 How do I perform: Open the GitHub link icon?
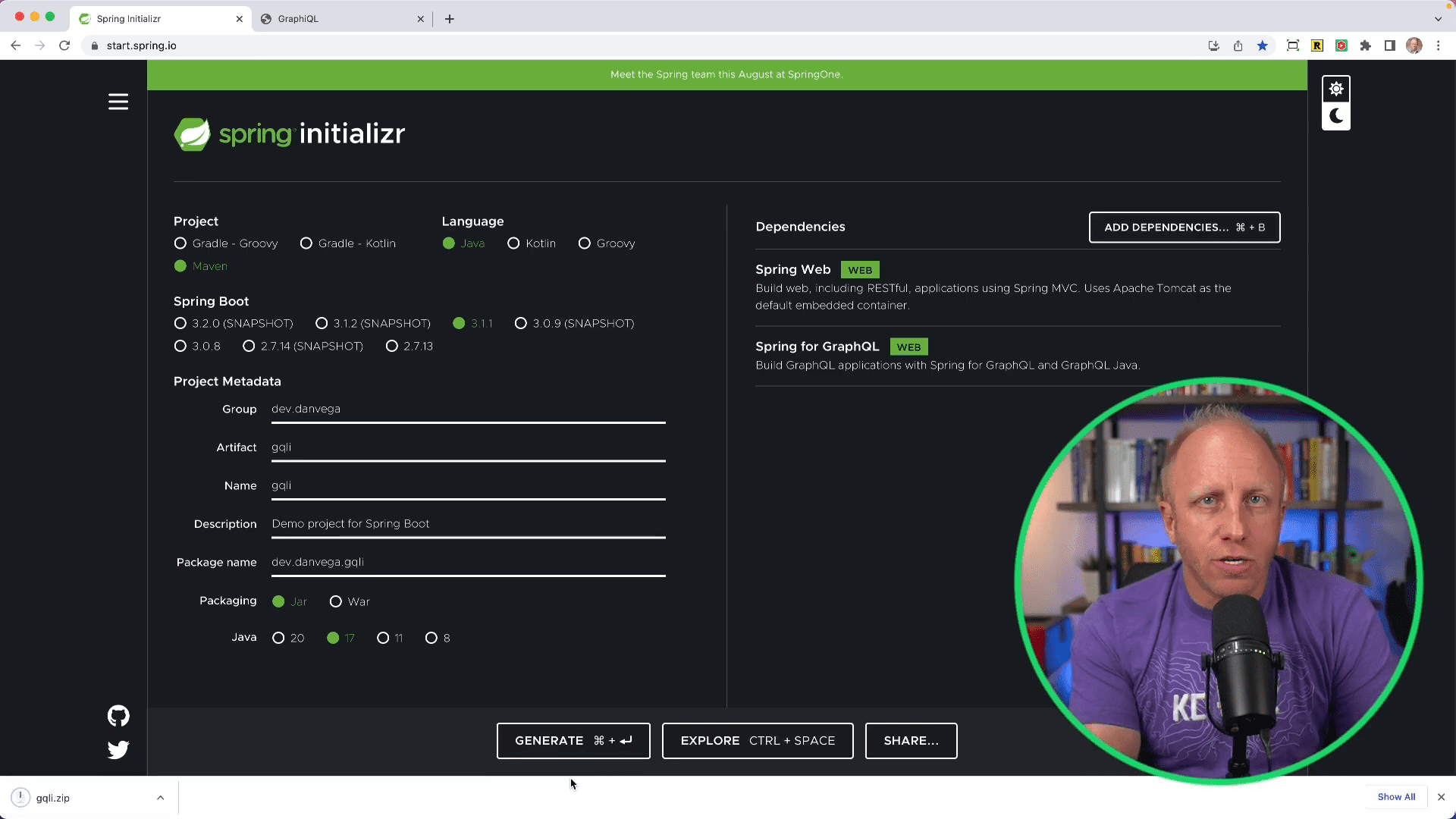118,715
